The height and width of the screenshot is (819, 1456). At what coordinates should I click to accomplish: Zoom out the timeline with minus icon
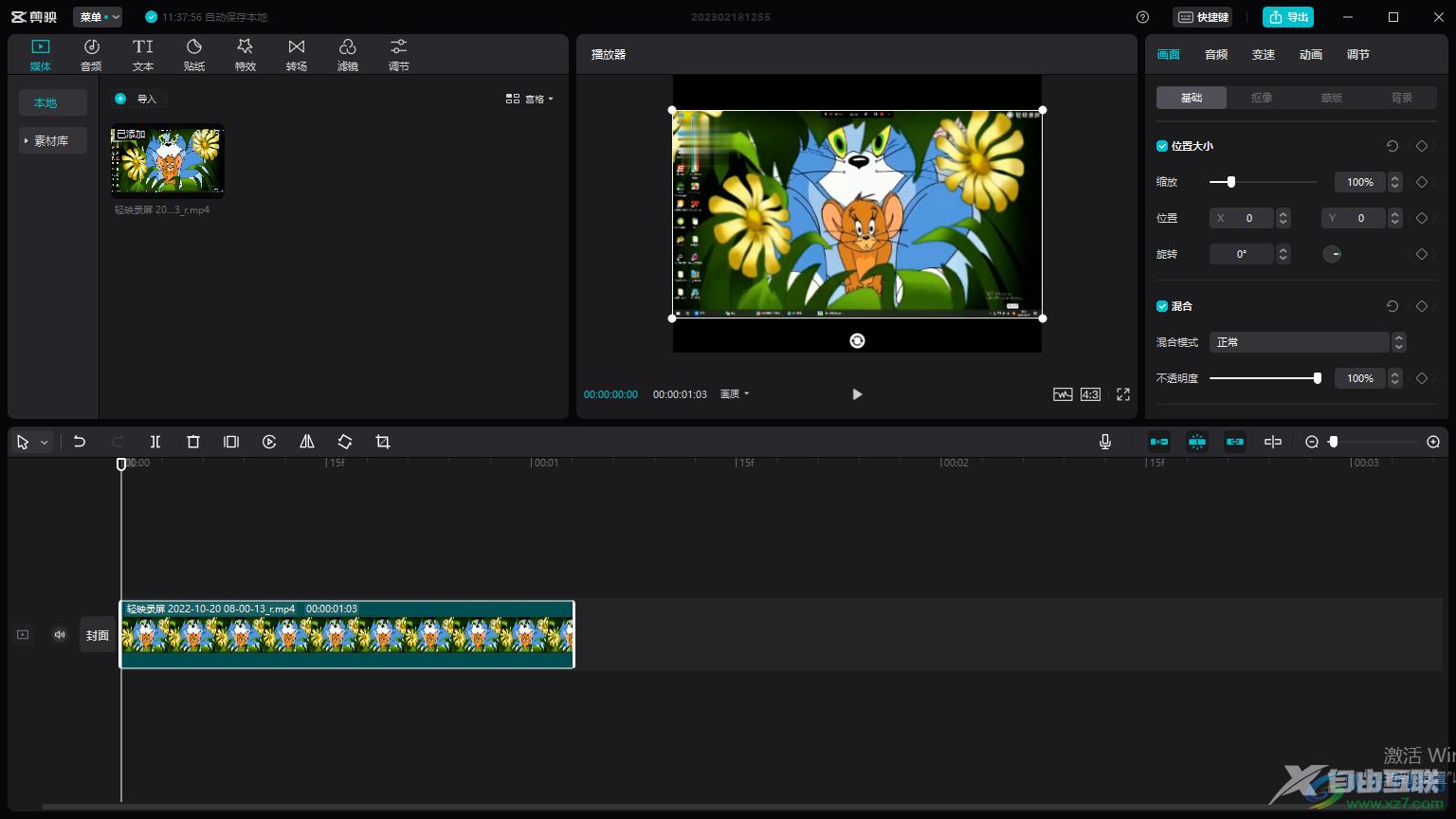pos(1312,442)
